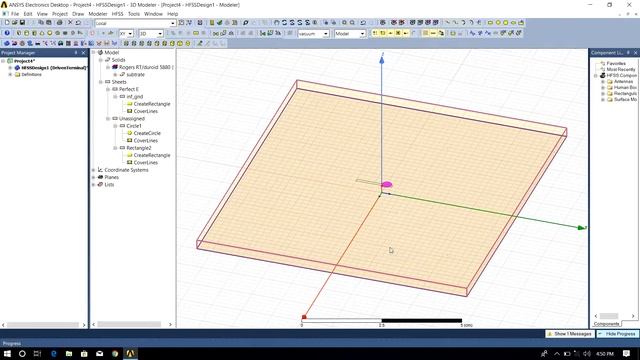Select CreateCircle under Circle1
640x360 pixels.
point(147,133)
